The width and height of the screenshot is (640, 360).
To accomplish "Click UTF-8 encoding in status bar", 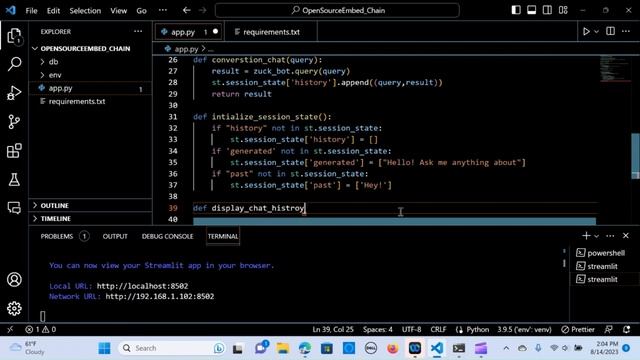I will pos(411,329).
